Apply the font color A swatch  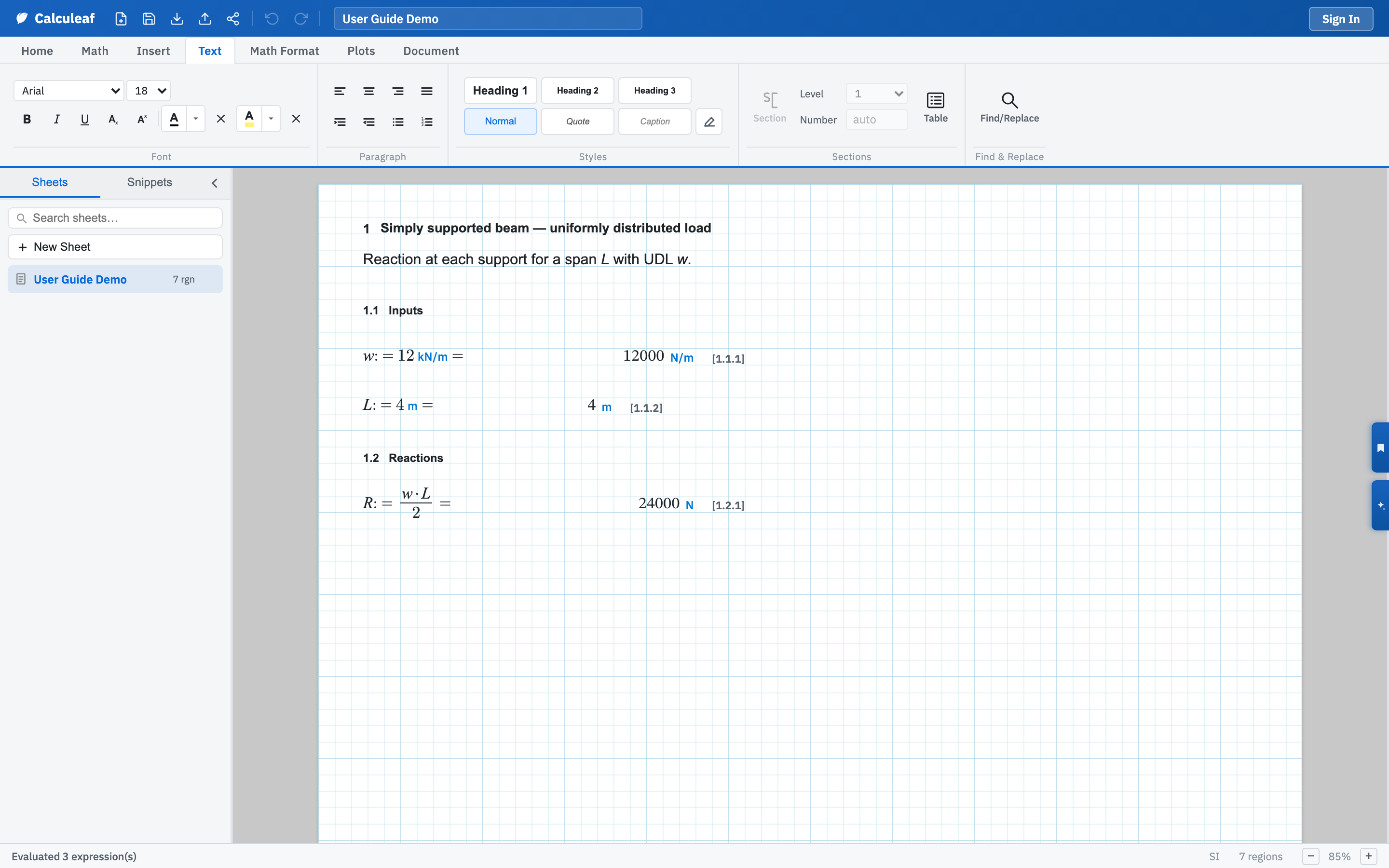pos(174,119)
